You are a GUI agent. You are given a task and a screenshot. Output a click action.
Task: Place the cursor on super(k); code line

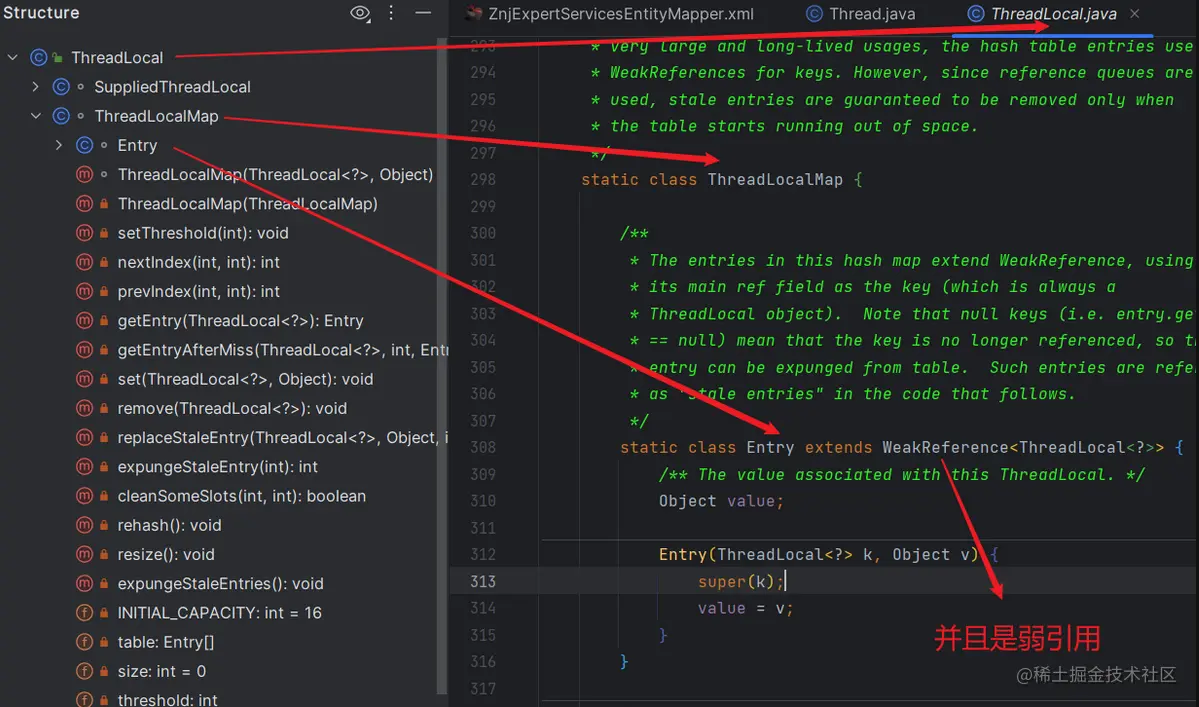point(740,582)
